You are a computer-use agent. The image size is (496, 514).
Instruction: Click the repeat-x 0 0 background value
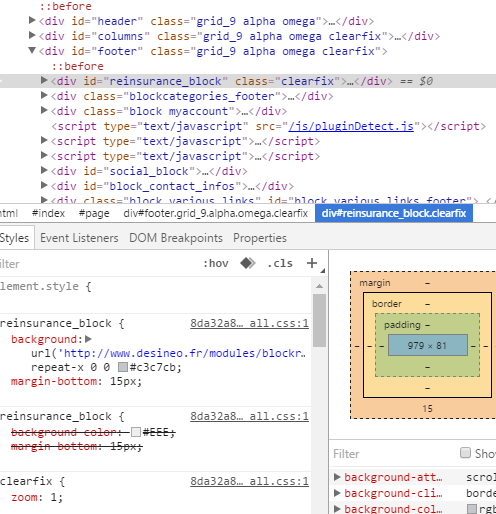tap(70, 367)
